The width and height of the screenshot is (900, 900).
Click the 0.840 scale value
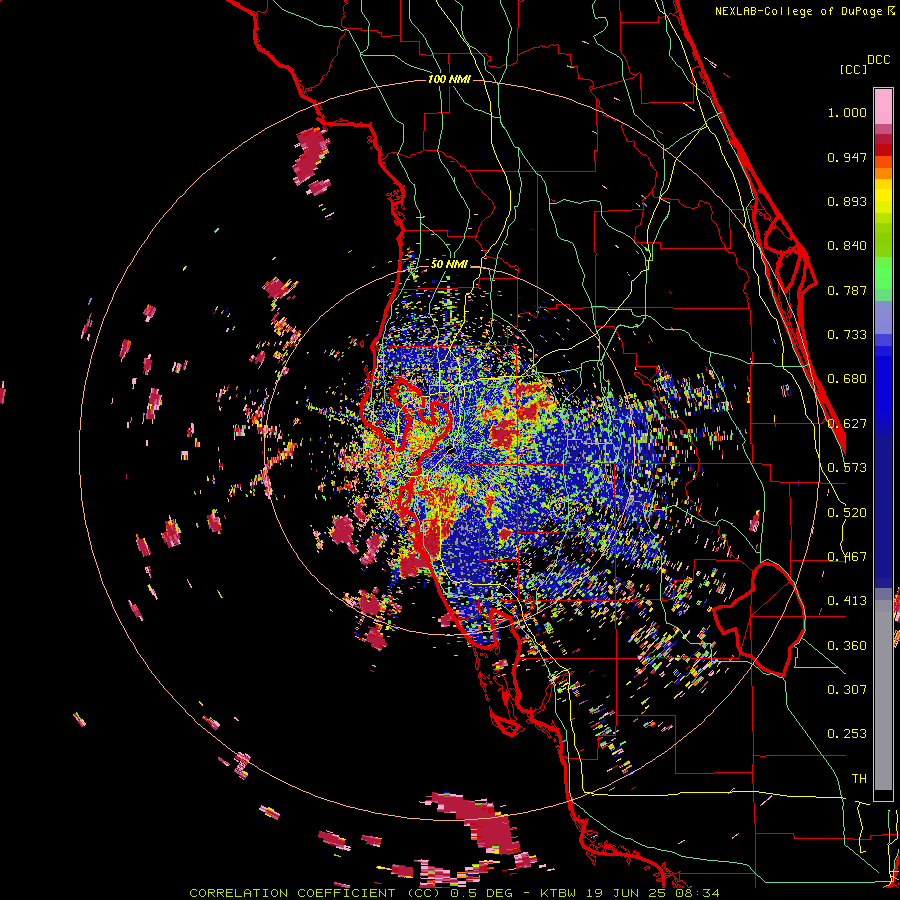pyautogui.click(x=847, y=246)
